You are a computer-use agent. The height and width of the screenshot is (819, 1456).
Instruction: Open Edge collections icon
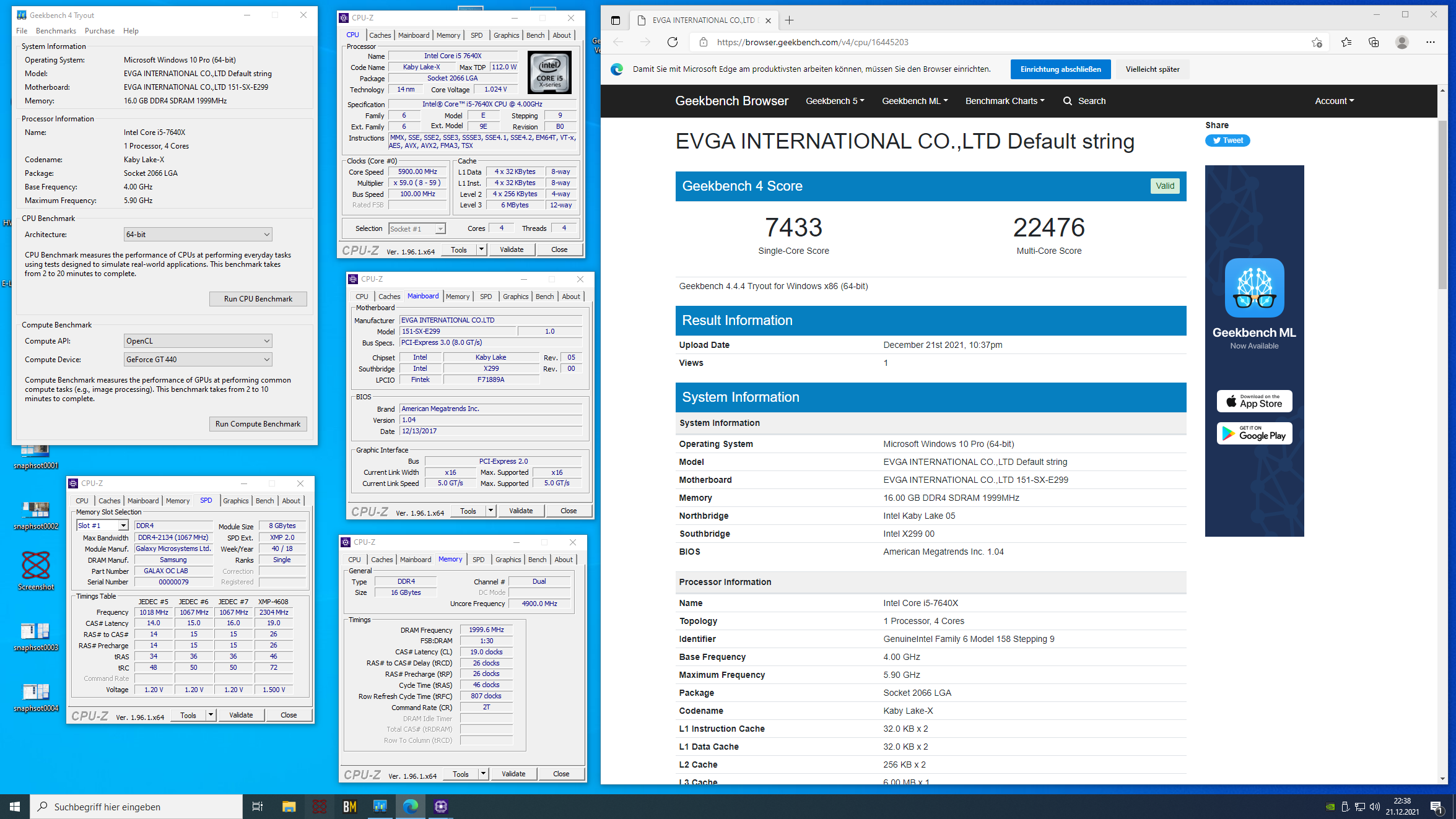pyautogui.click(x=1374, y=42)
